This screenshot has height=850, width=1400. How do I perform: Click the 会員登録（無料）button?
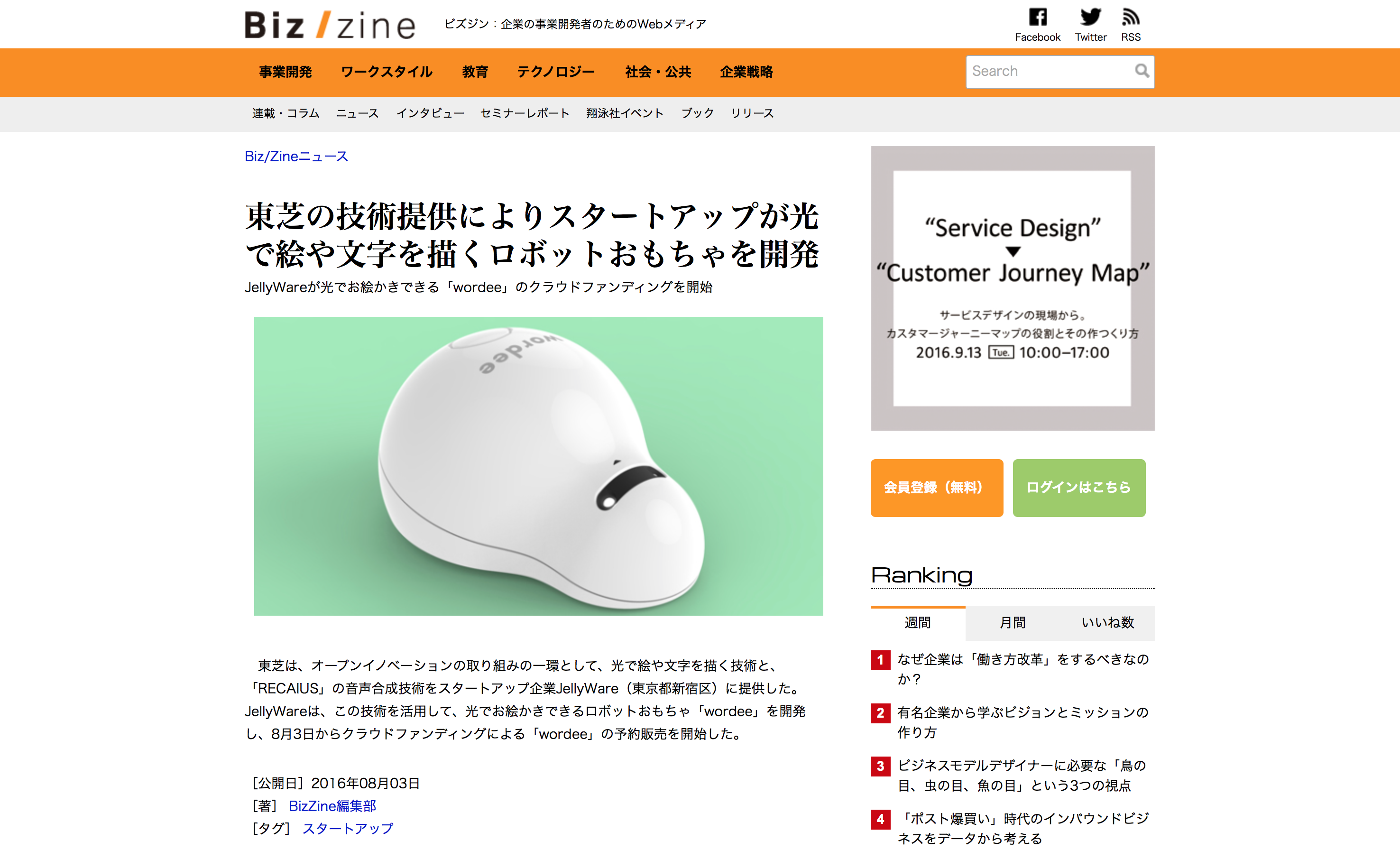[936, 488]
